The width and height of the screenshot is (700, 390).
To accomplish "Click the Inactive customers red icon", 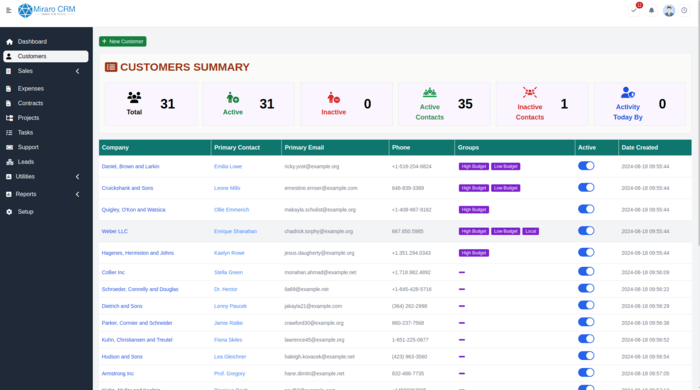I will click(333, 97).
